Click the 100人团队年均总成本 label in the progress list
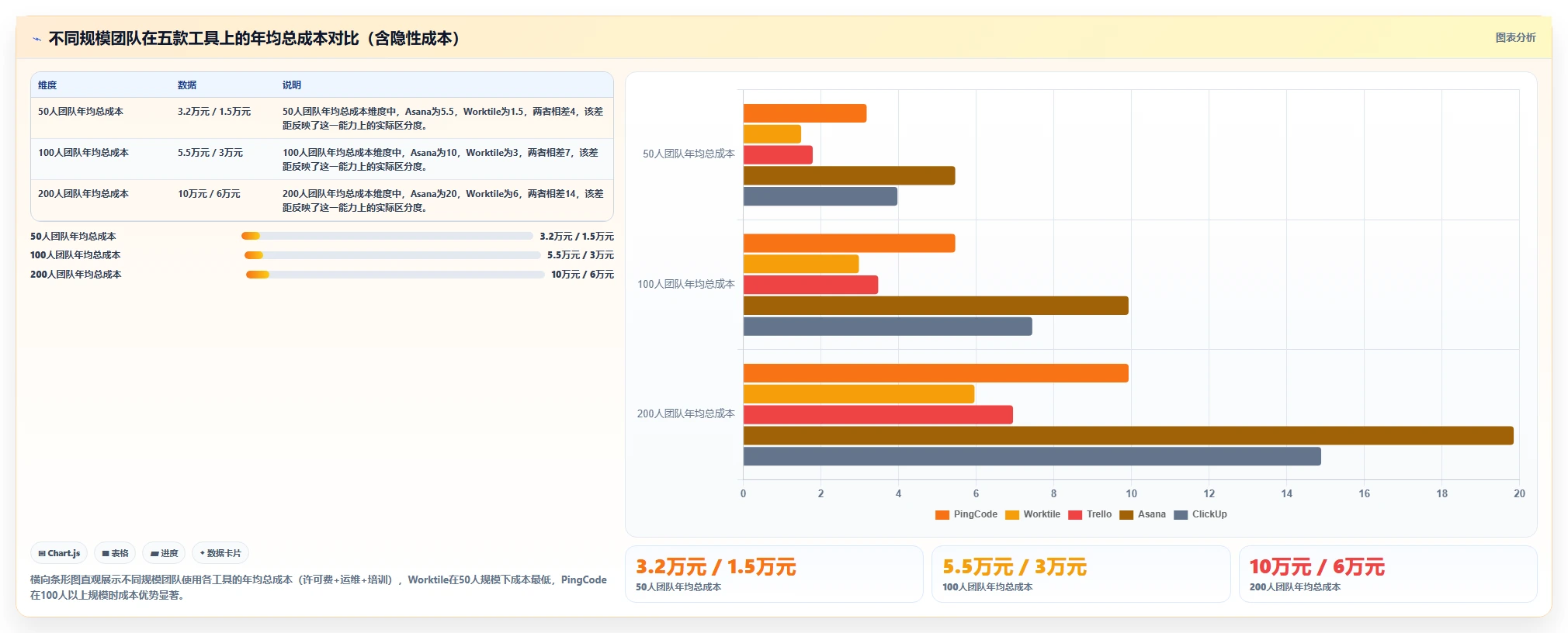 click(x=75, y=255)
